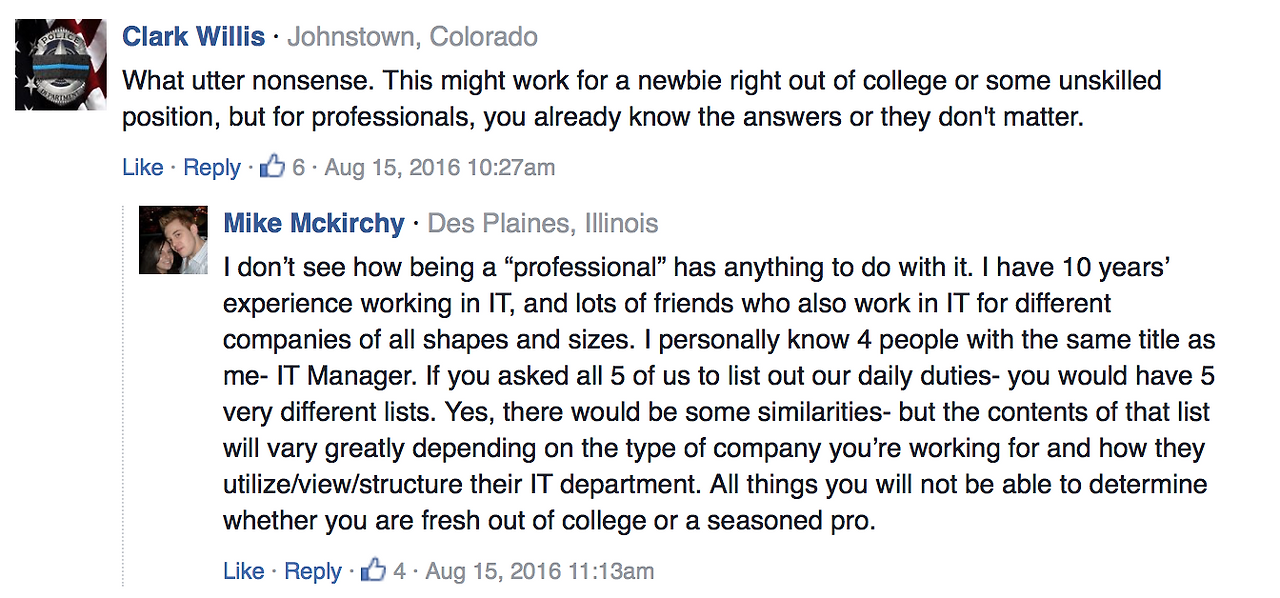
Task: Click the "seasoned pro" closing sentence
Action: tap(549, 521)
